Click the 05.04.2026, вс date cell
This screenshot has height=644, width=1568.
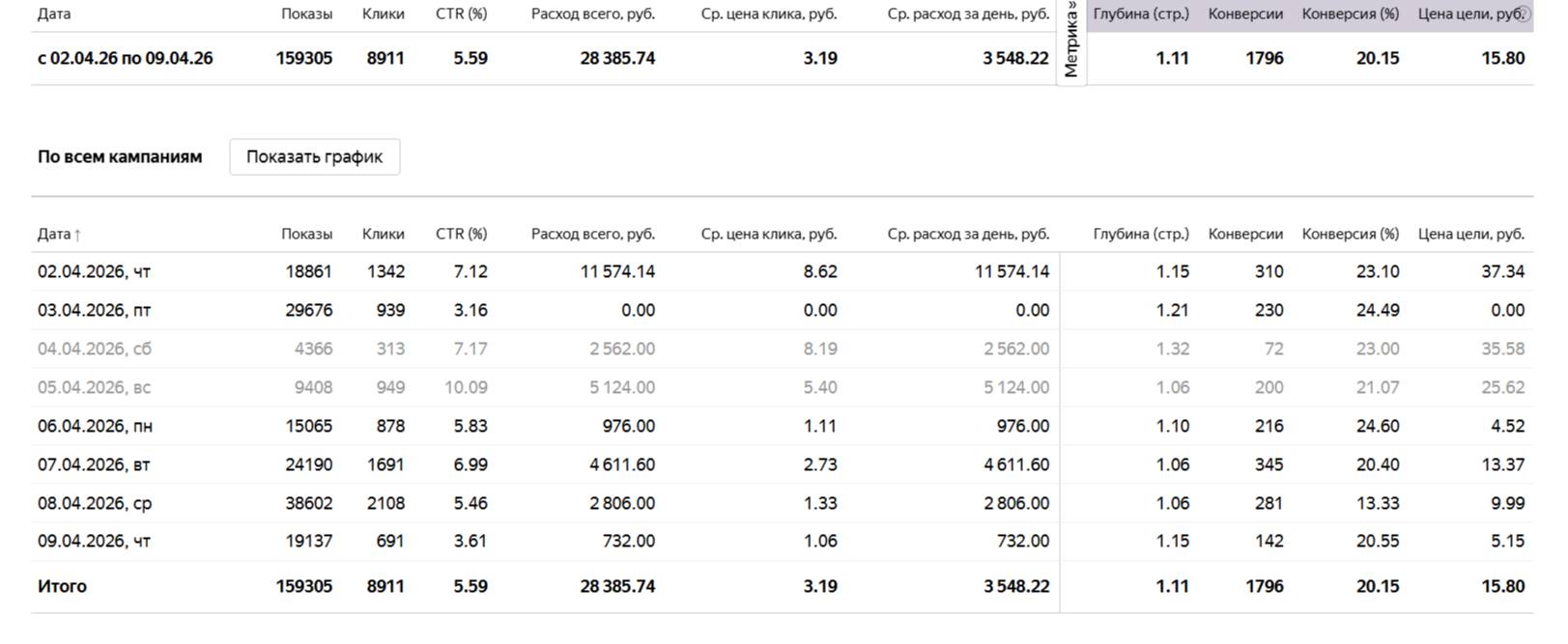[x=94, y=388]
